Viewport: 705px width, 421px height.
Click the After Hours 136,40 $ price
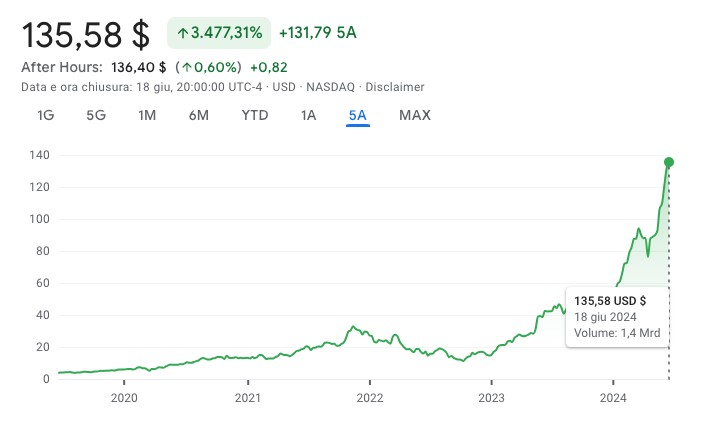140,67
